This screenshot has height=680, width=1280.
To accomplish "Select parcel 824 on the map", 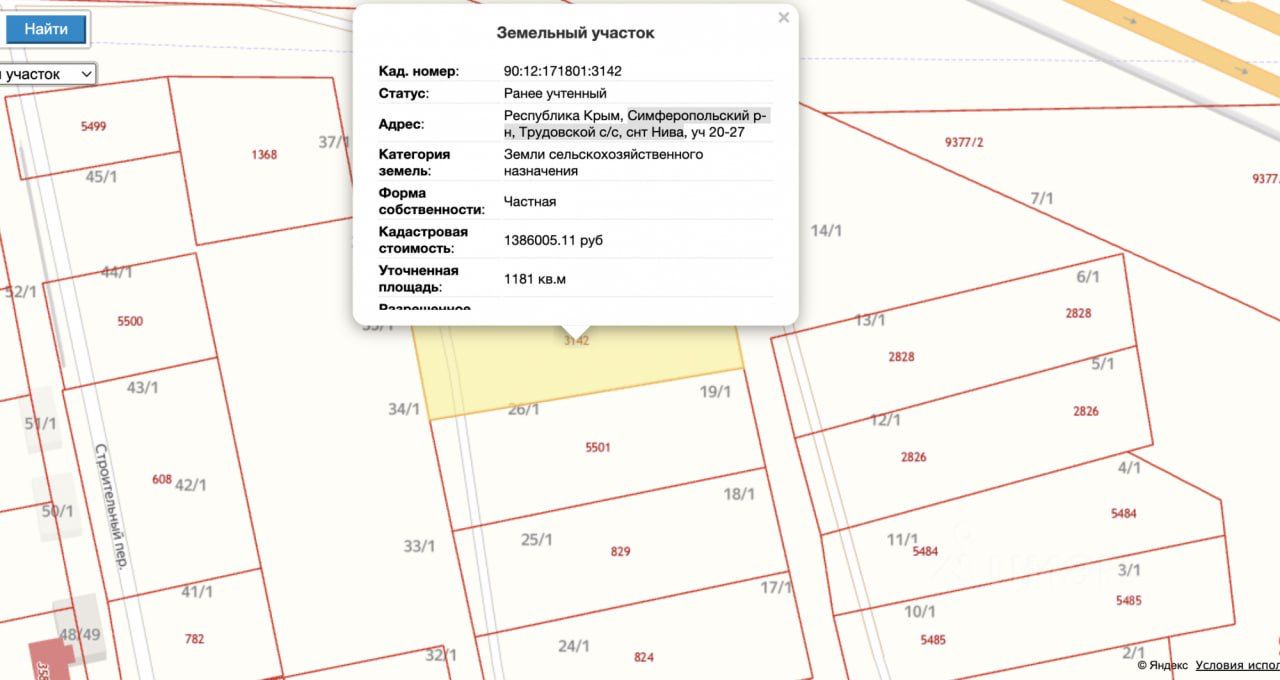I will 644,657.
